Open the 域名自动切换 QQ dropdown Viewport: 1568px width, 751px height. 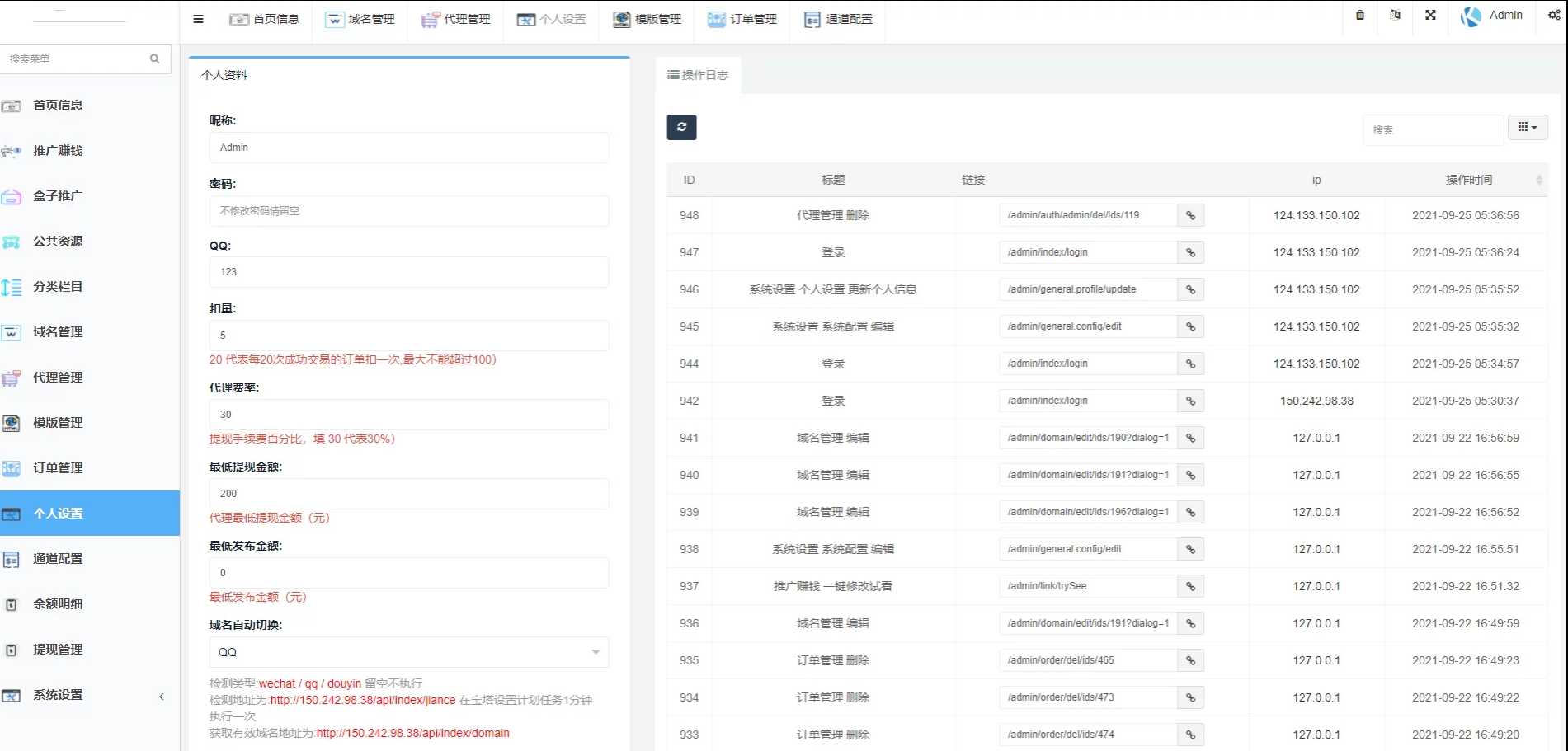tap(409, 652)
